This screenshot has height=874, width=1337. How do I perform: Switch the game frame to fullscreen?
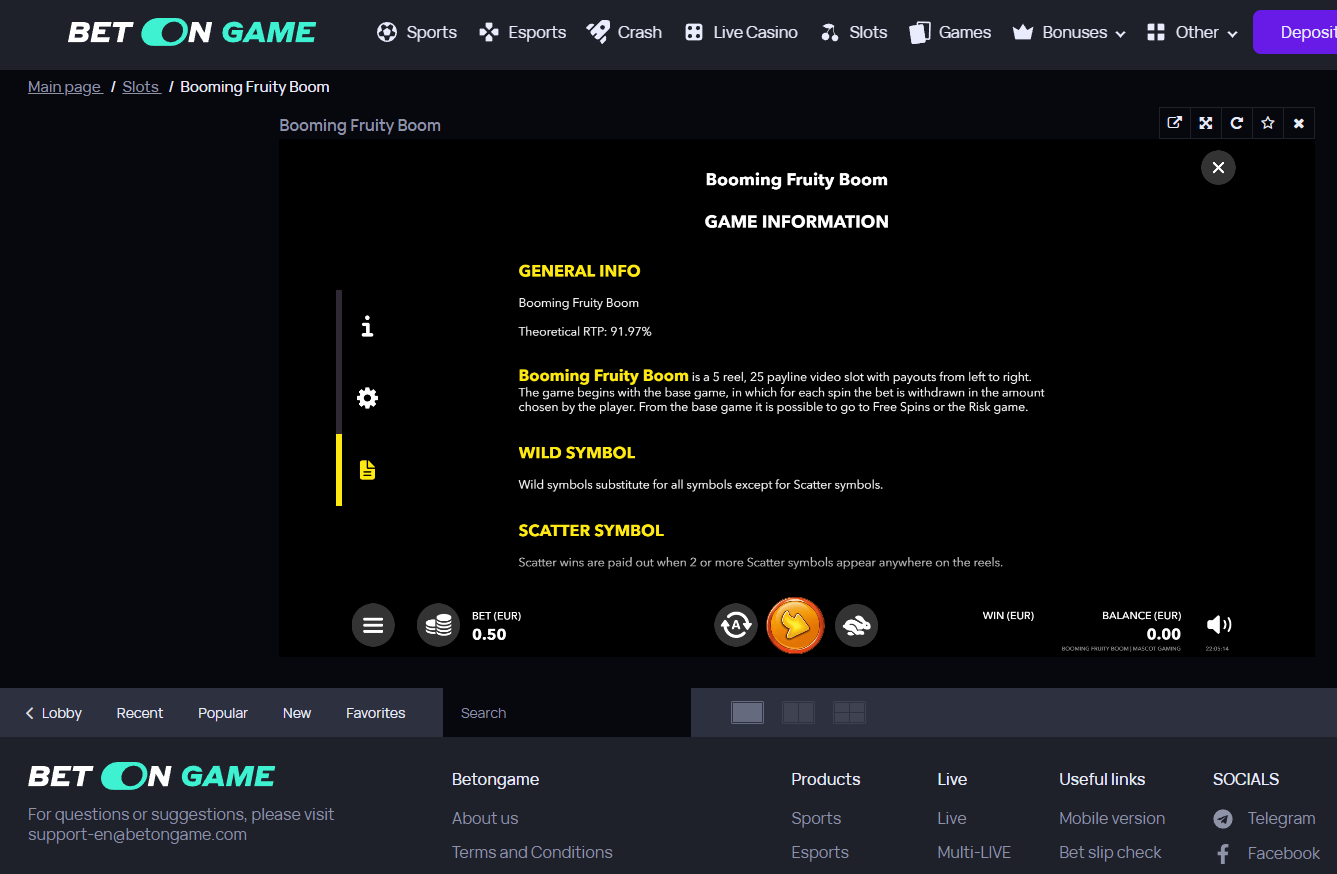click(1206, 123)
